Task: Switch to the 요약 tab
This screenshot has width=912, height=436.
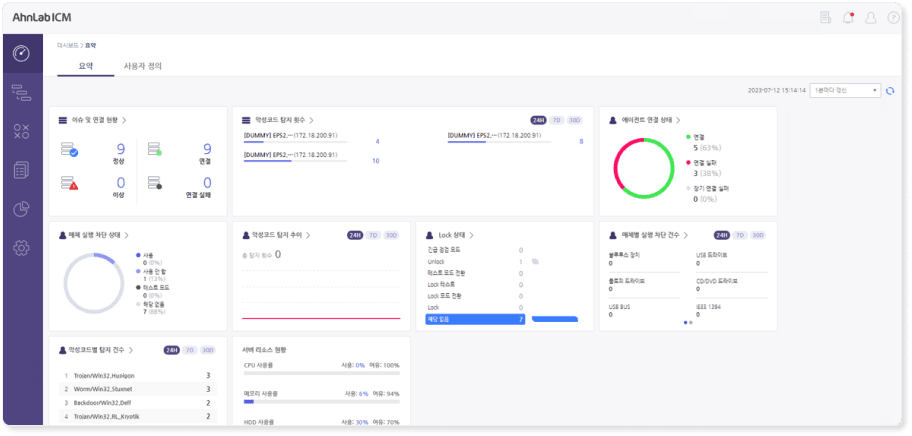Action: (86, 66)
